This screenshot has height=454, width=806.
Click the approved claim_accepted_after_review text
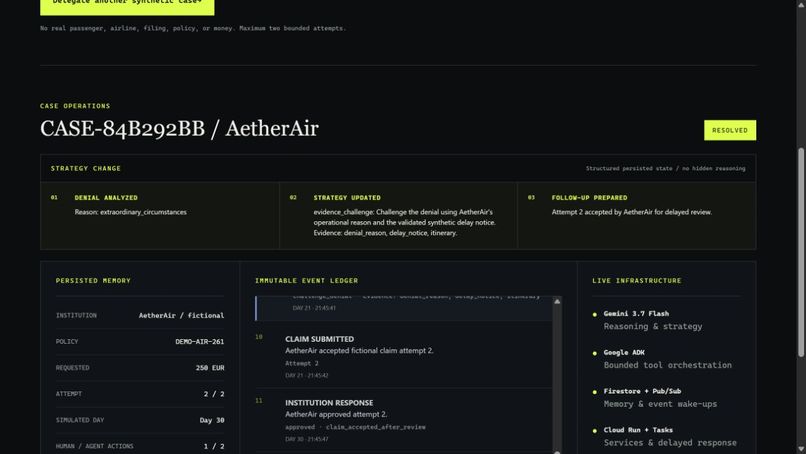coord(355,427)
